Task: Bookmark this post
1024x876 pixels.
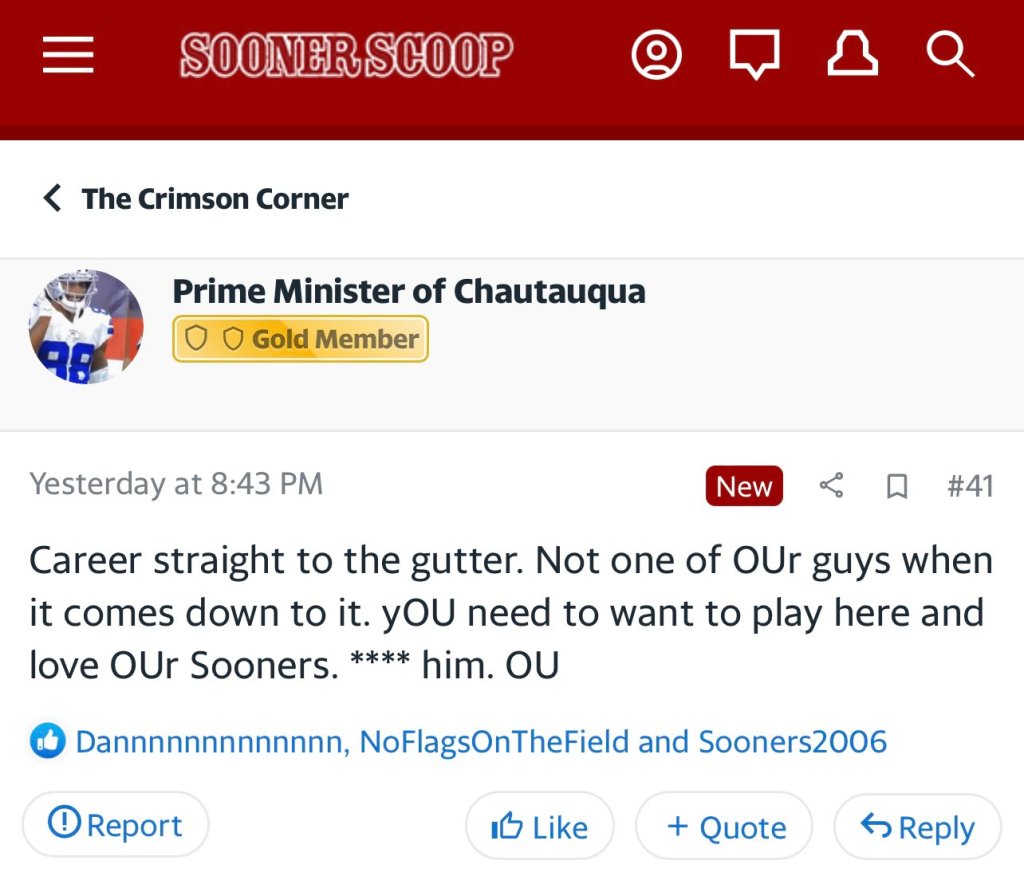Action: click(897, 486)
